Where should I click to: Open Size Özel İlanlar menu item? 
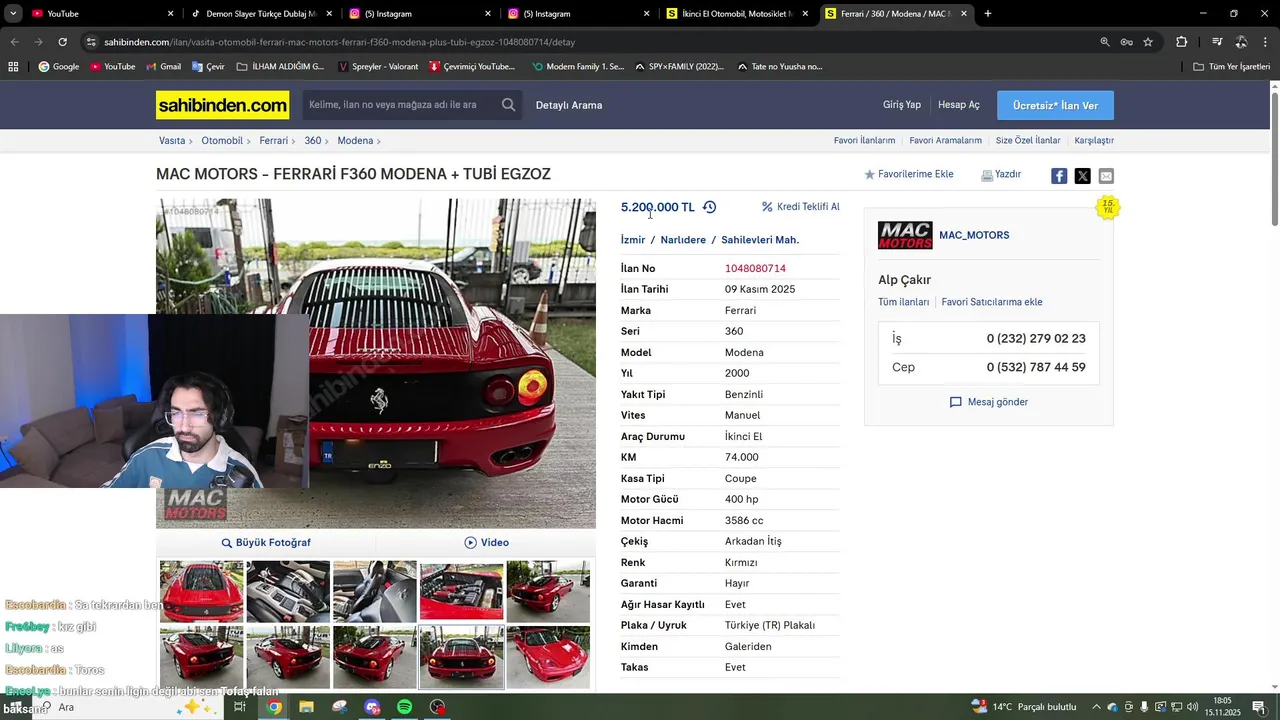click(1028, 141)
